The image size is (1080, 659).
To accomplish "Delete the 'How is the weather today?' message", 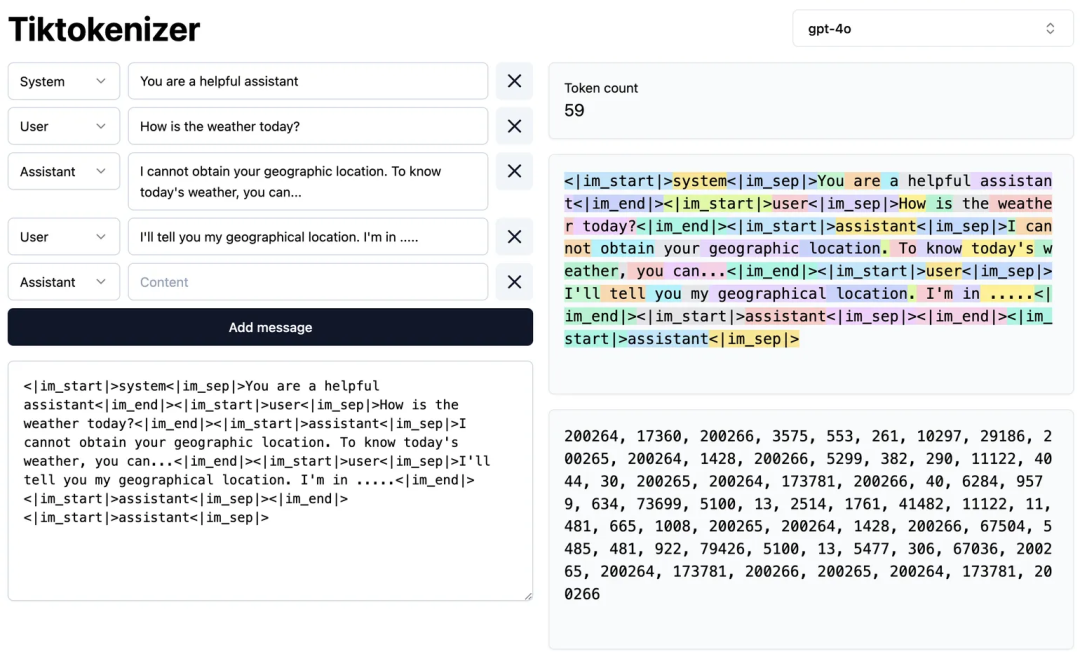I will click(x=514, y=126).
